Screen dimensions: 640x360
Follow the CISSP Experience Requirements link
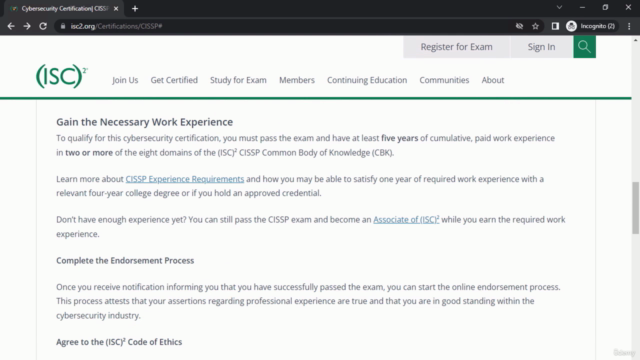184,179
